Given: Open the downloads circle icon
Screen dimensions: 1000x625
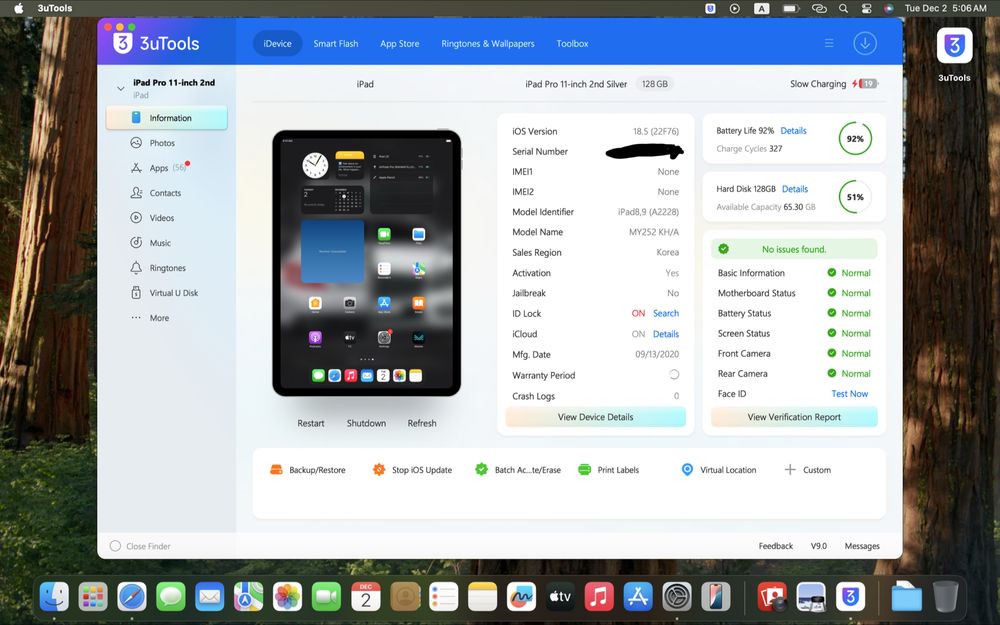Looking at the screenshot, I should (x=865, y=43).
